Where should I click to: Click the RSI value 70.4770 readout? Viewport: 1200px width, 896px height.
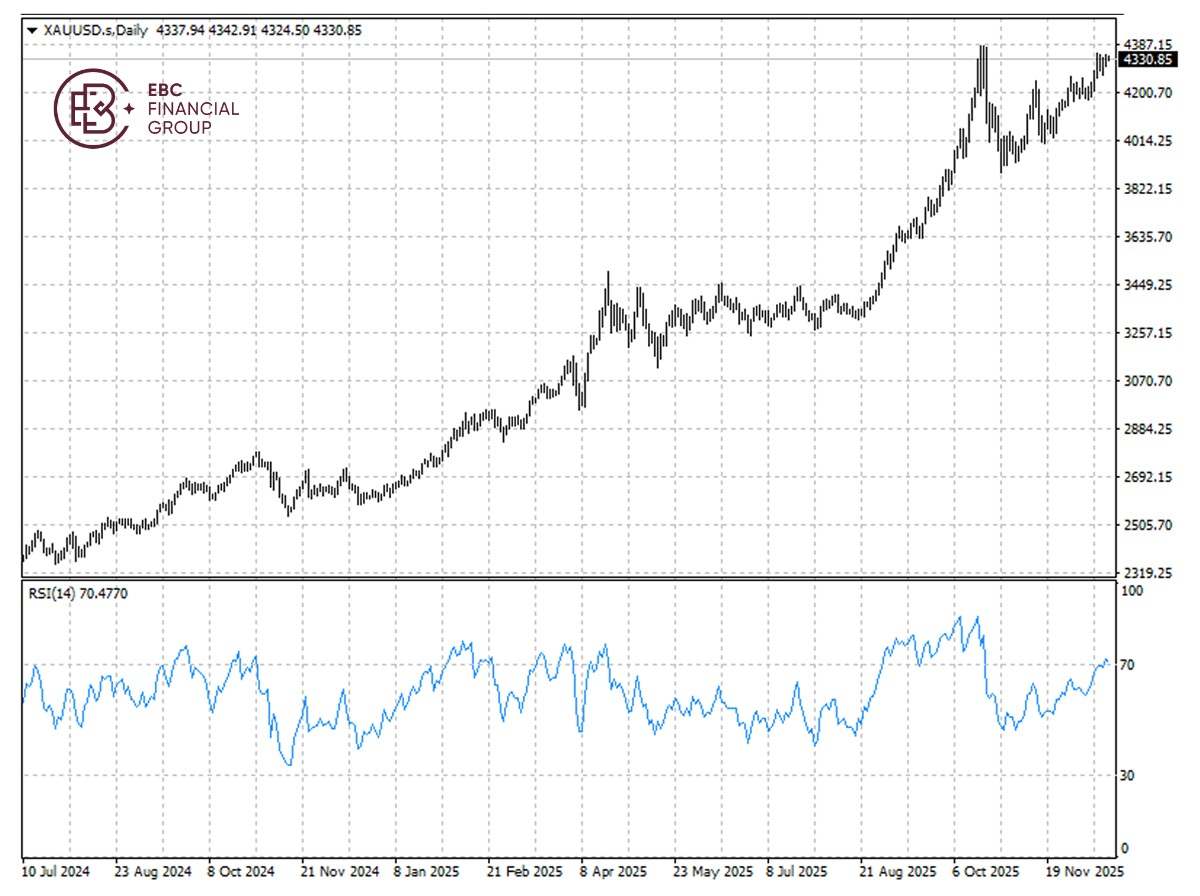[103, 592]
